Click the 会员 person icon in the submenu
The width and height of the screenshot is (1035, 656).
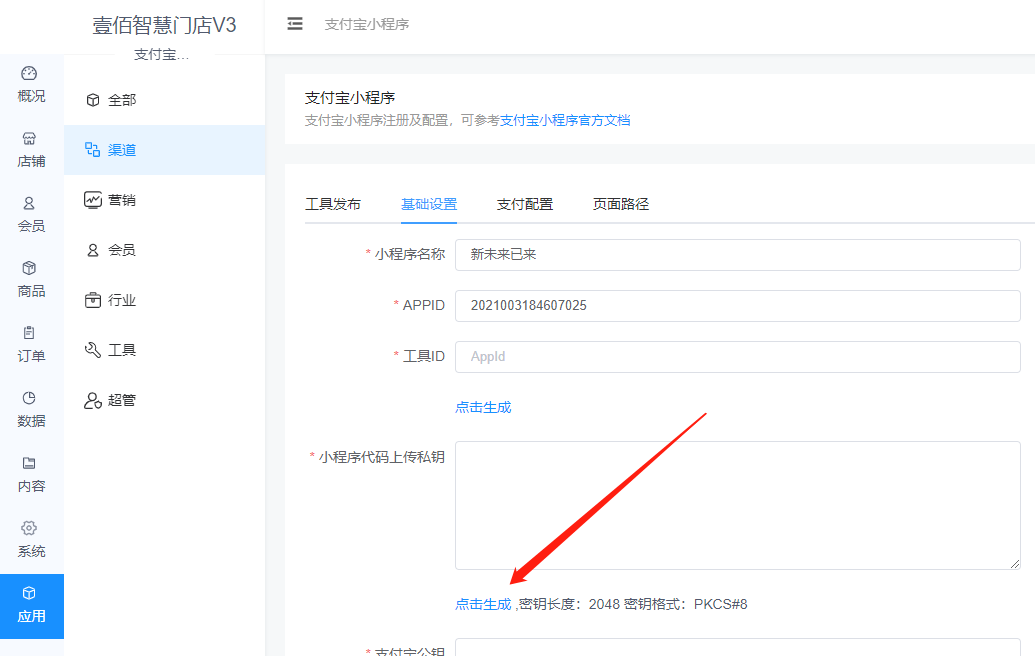pyautogui.click(x=93, y=250)
